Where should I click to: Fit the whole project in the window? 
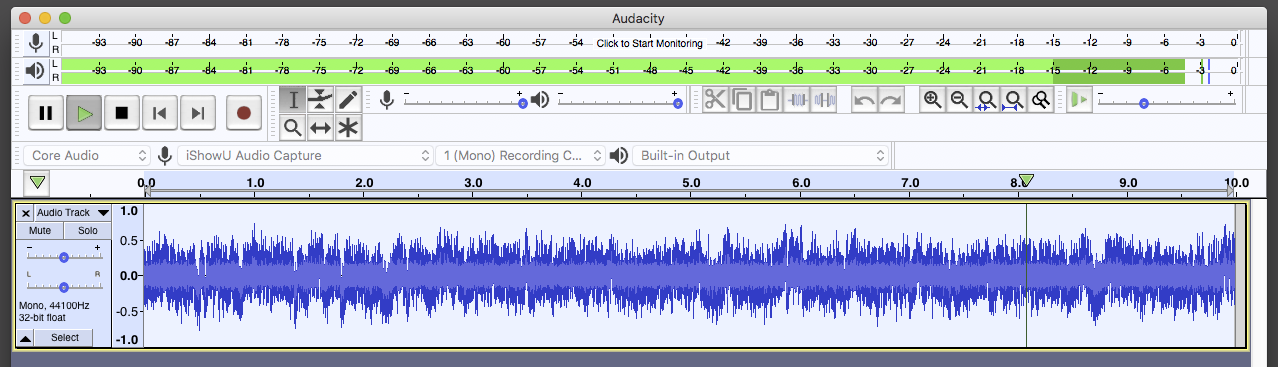1013,99
